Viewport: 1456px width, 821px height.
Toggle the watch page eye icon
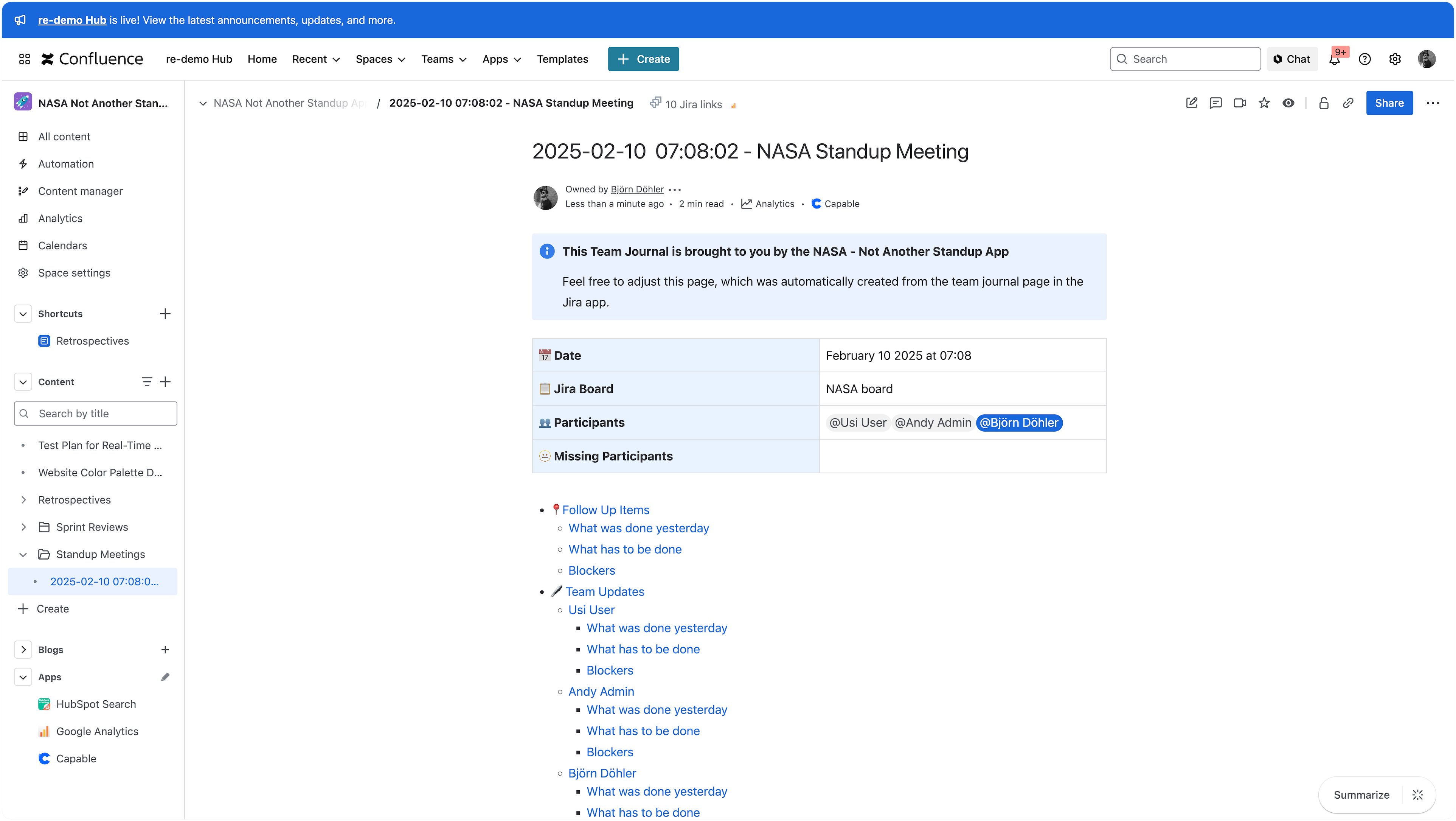coord(1288,103)
